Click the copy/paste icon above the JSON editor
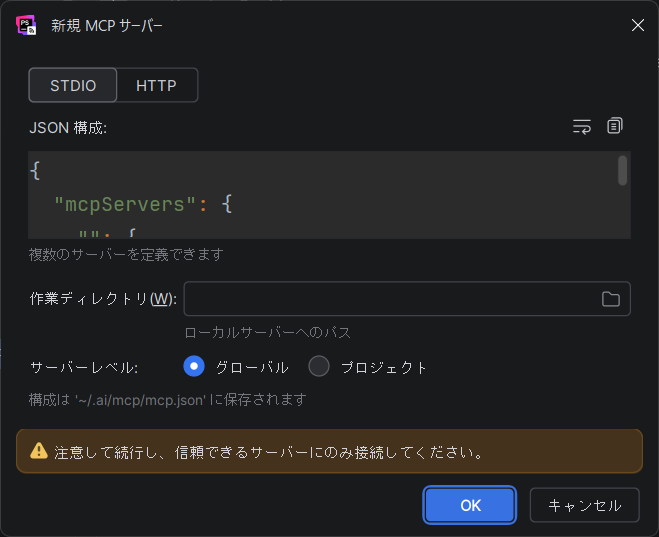 point(615,126)
